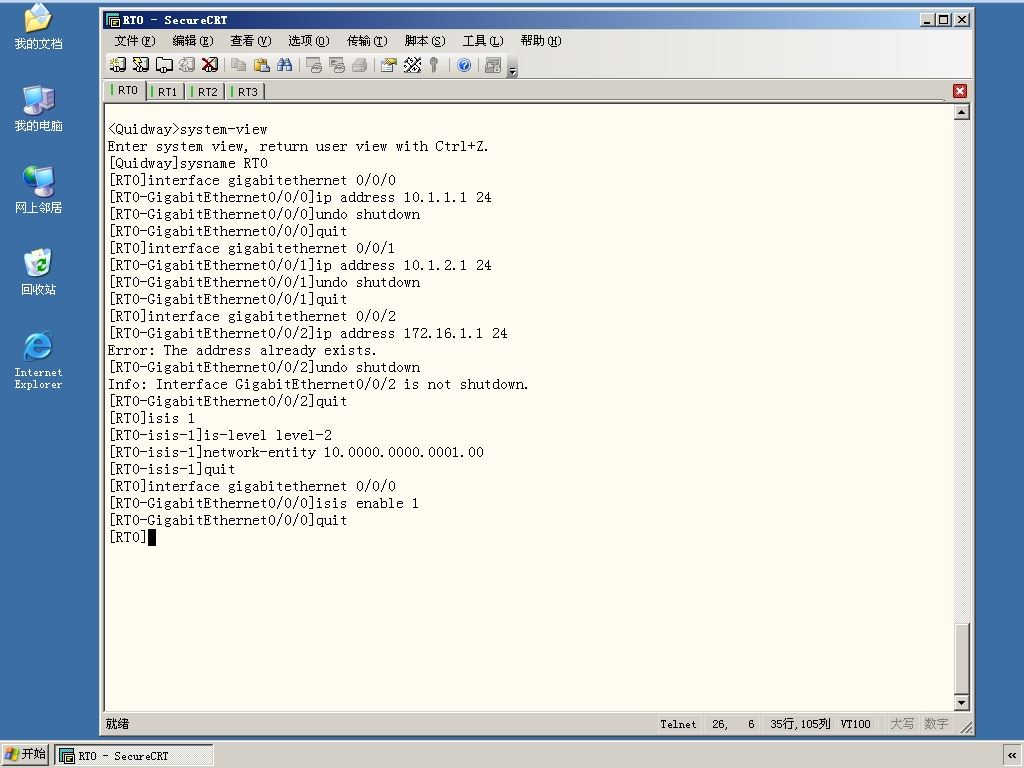The width and height of the screenshot is (1024, 768).
Task: Click the 就绪 status text
Action: click(118, 724)
